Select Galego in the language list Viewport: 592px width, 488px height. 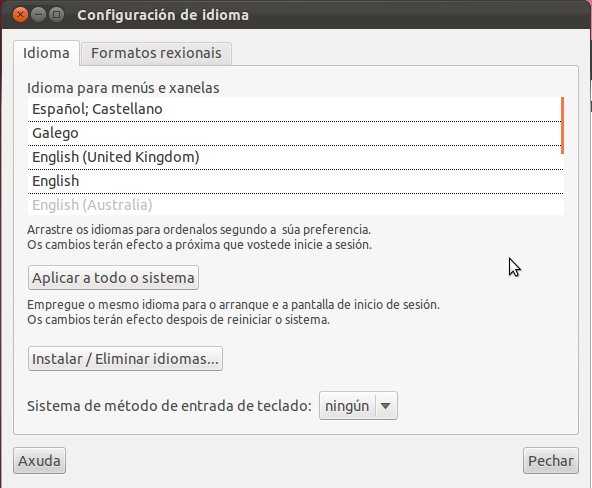(x=294, y=133)
